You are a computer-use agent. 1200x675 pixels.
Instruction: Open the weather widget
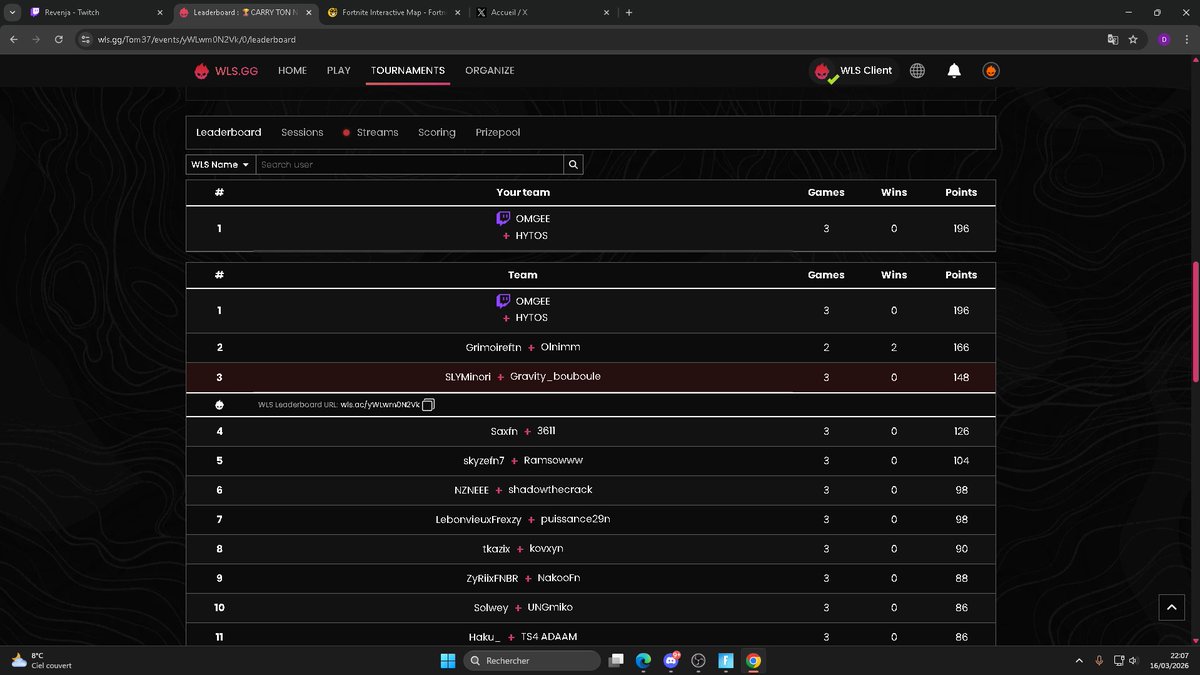click(x=41, y=660)
